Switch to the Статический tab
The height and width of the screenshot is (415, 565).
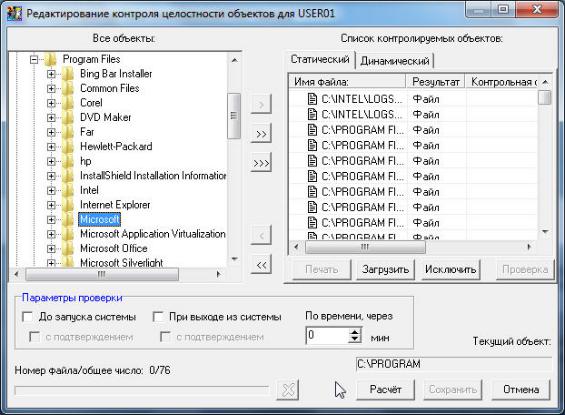pos(320,59)
